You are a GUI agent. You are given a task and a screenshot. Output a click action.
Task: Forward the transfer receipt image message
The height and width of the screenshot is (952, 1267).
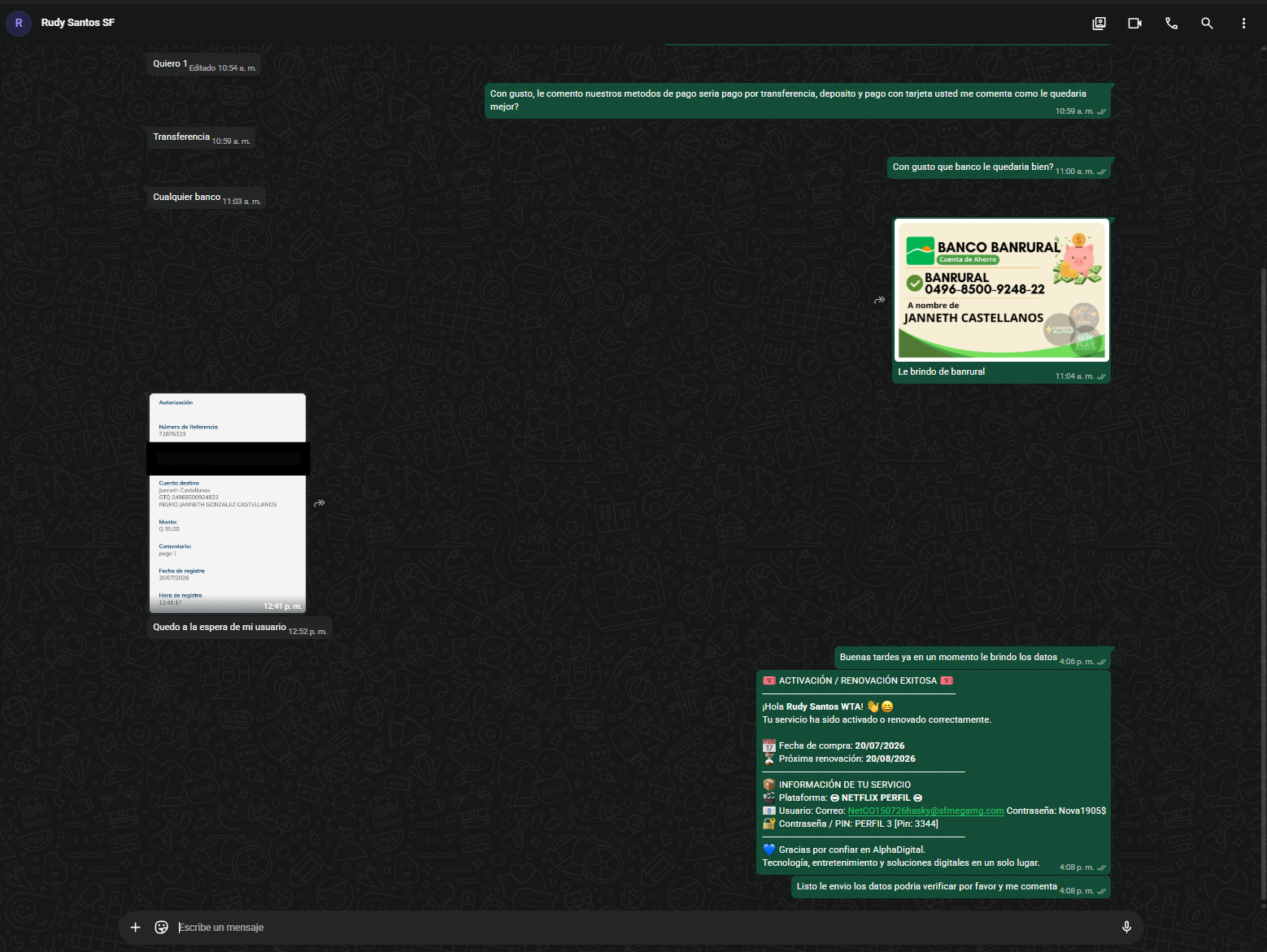point(320,503)
